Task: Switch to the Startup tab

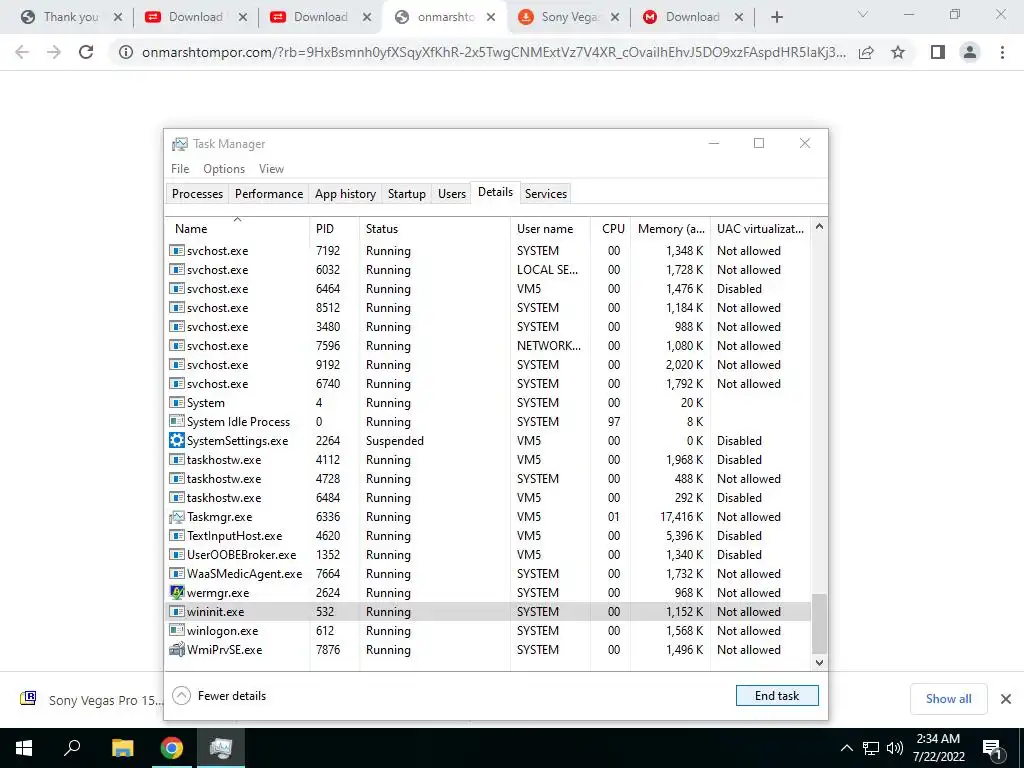Action: (406, 194)
